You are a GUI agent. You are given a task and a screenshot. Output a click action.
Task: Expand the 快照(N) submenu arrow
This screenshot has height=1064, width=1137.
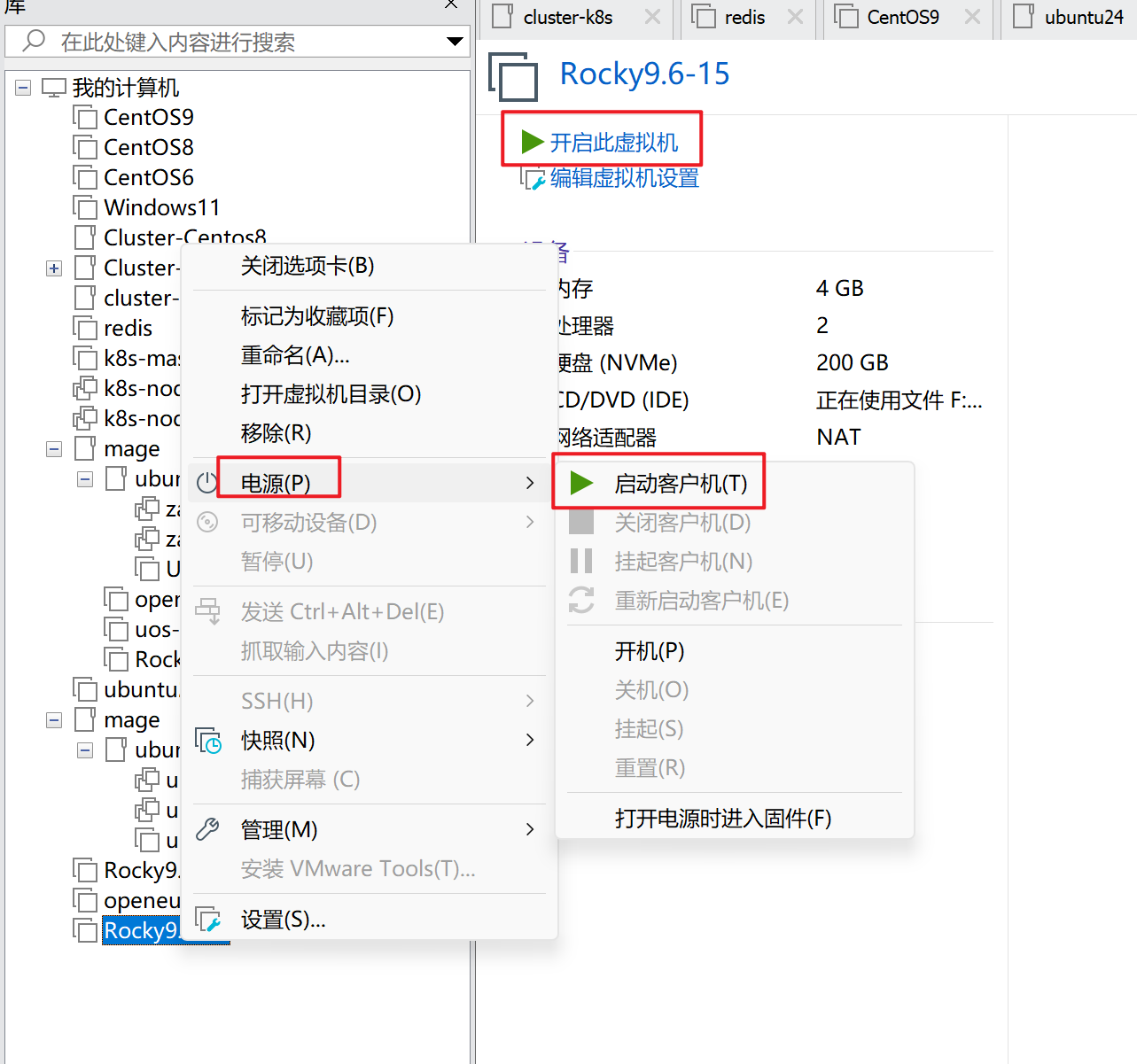530,740
